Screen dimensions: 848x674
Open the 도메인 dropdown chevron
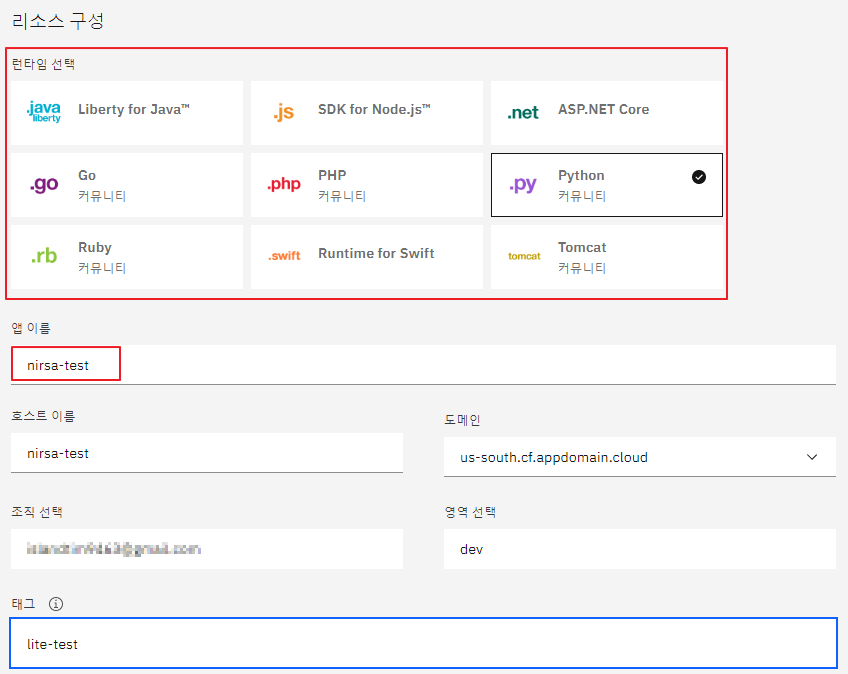[812, 457]
